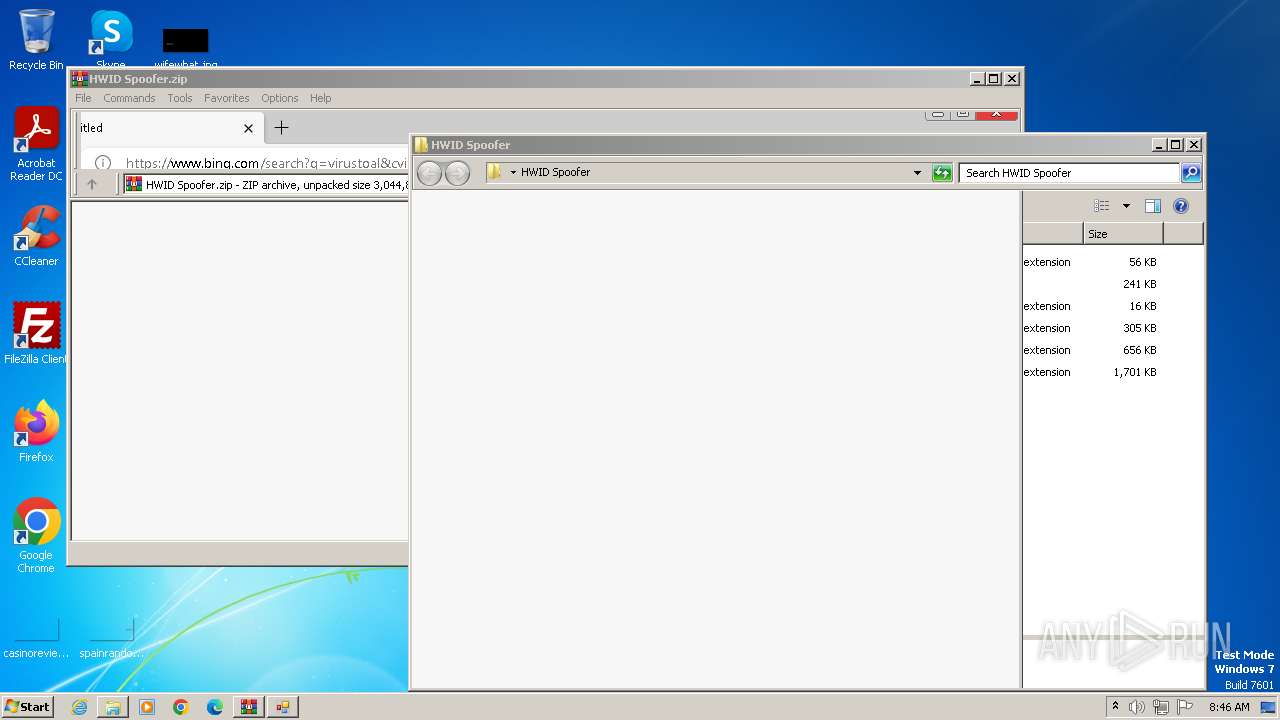Open the CCleaner desktop shortcut
The height and width of the screenshot is (720, 1280).
pyautogui.click(x=36, y=236)
